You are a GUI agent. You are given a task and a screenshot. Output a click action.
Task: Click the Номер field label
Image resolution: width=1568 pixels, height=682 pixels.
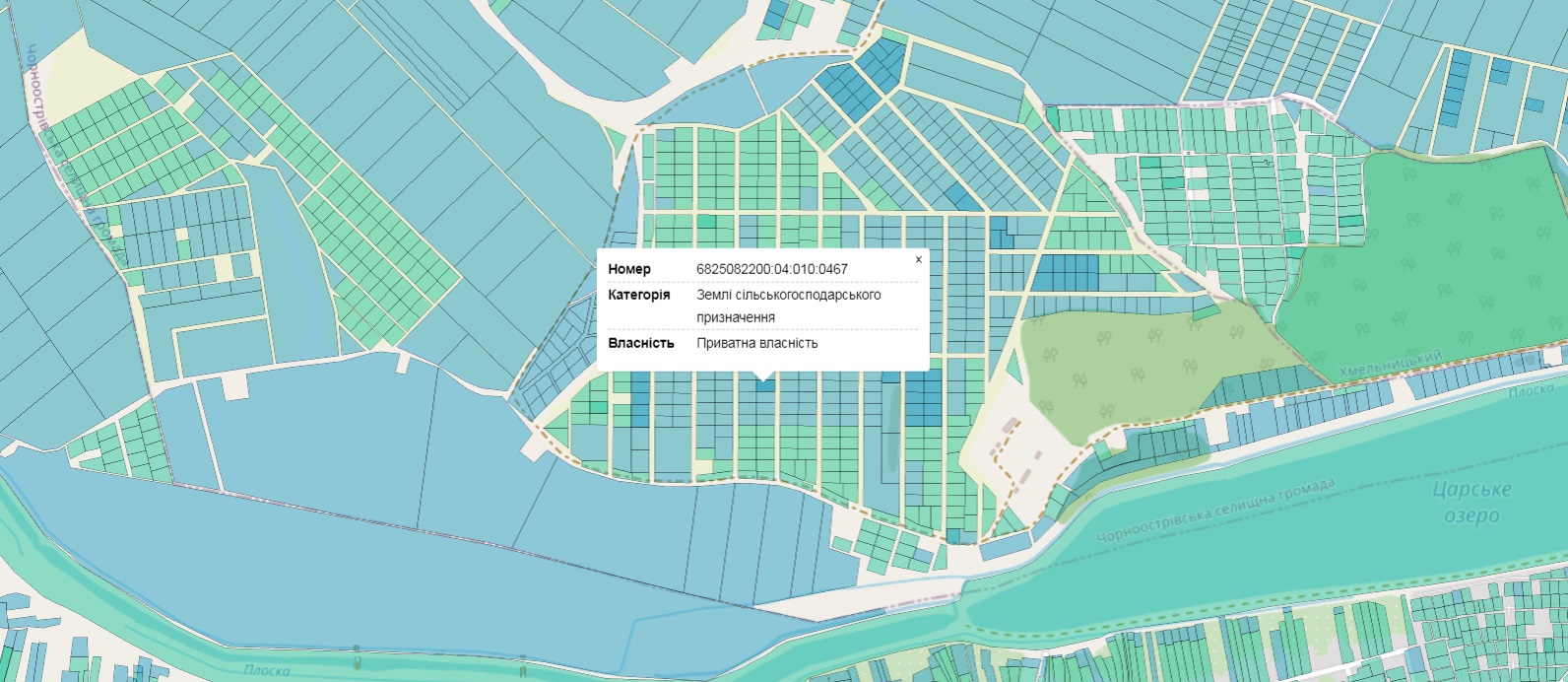pos(629,269)
